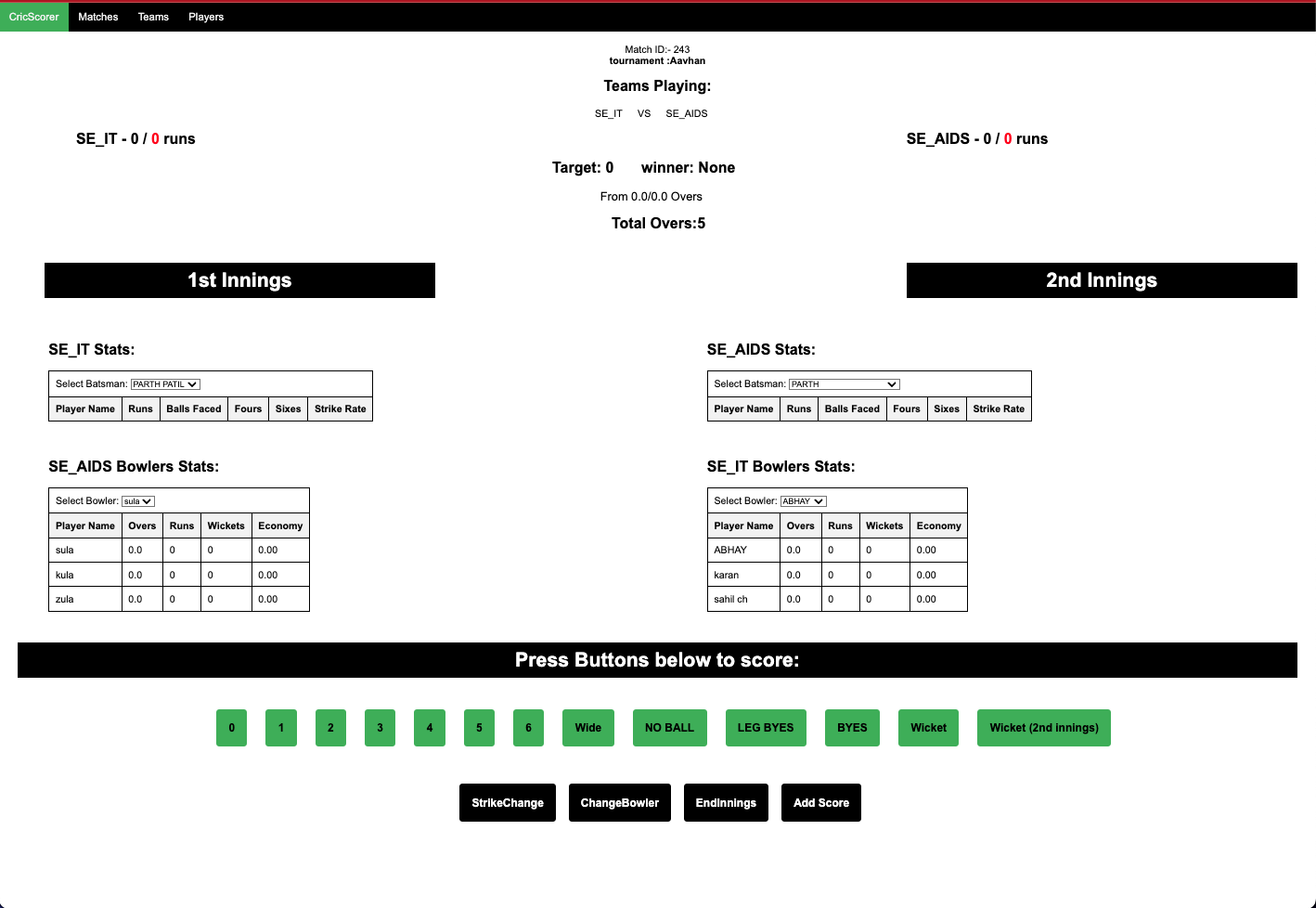Score a dot ball with the 0 button
The image size is (1316, 908).
[x=231, y=728]
